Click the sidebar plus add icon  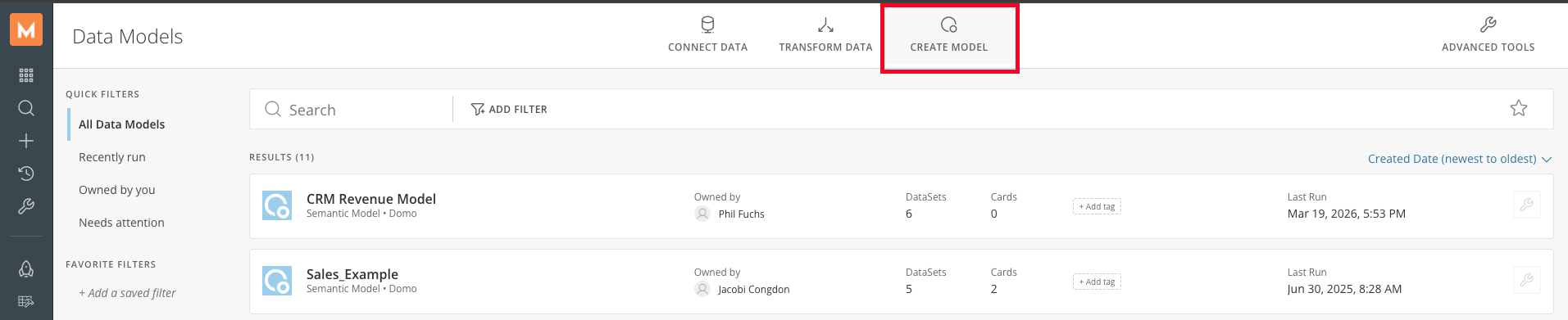(x=26, y=141)
